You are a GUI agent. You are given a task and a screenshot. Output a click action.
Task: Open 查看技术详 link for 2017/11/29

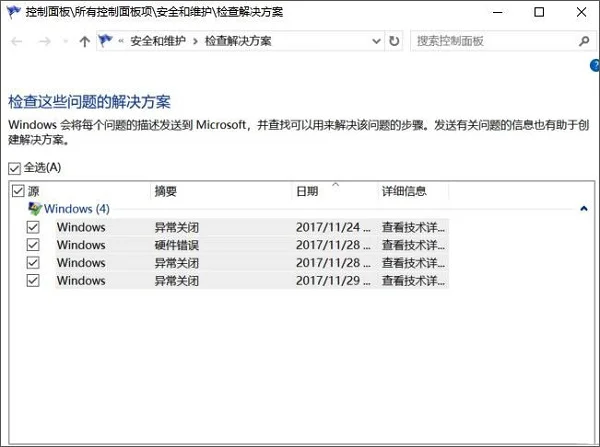pyautogui.click(x=413, y=281)
